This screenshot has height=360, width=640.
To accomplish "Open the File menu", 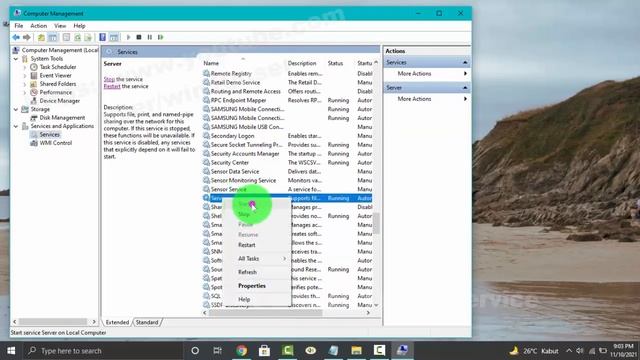I will click(19, 26).
